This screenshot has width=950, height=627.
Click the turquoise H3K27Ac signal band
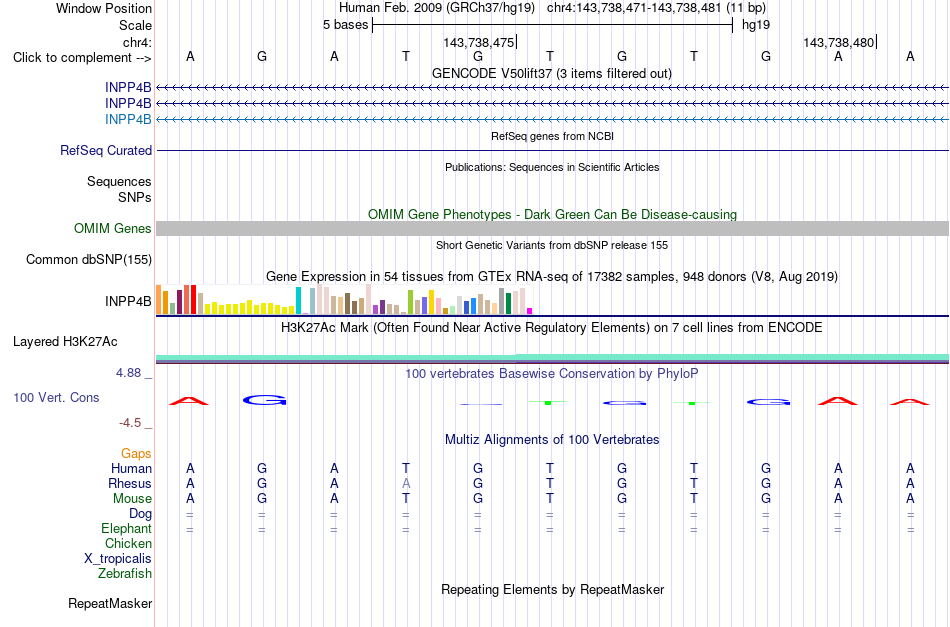tap(552, 357)
